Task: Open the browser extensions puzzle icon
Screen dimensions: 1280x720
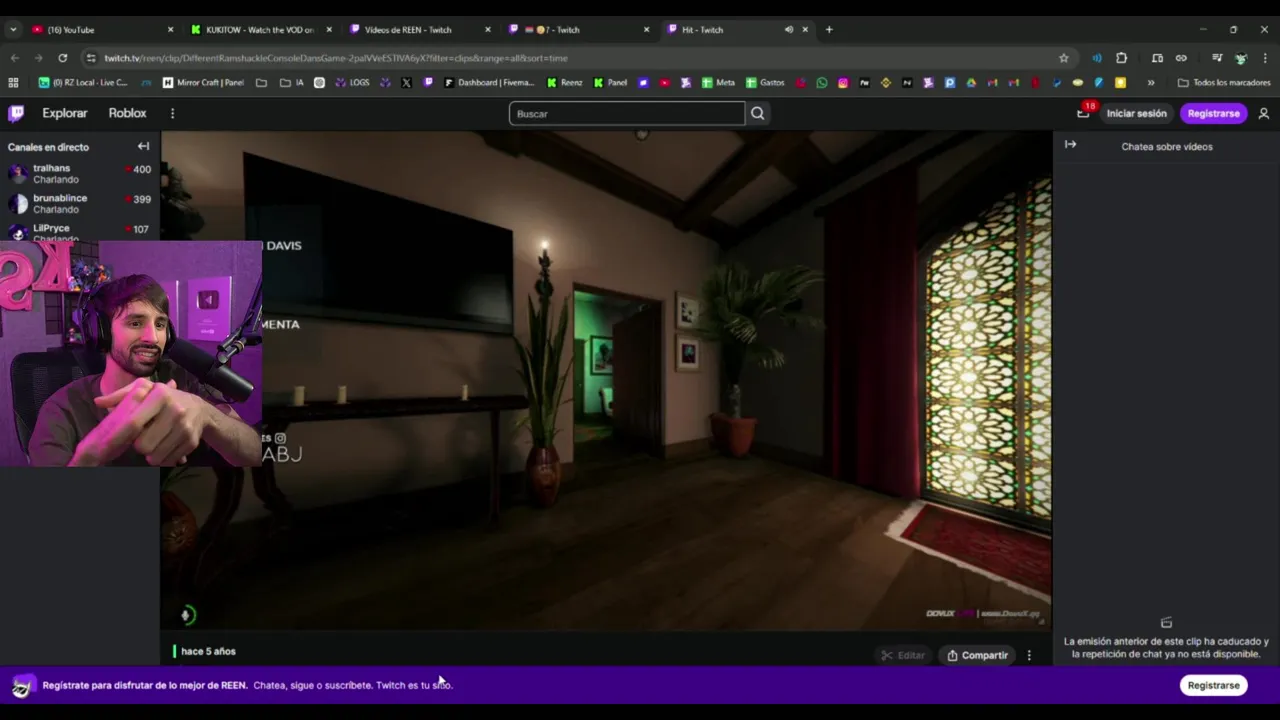Action: [1121, 58]
